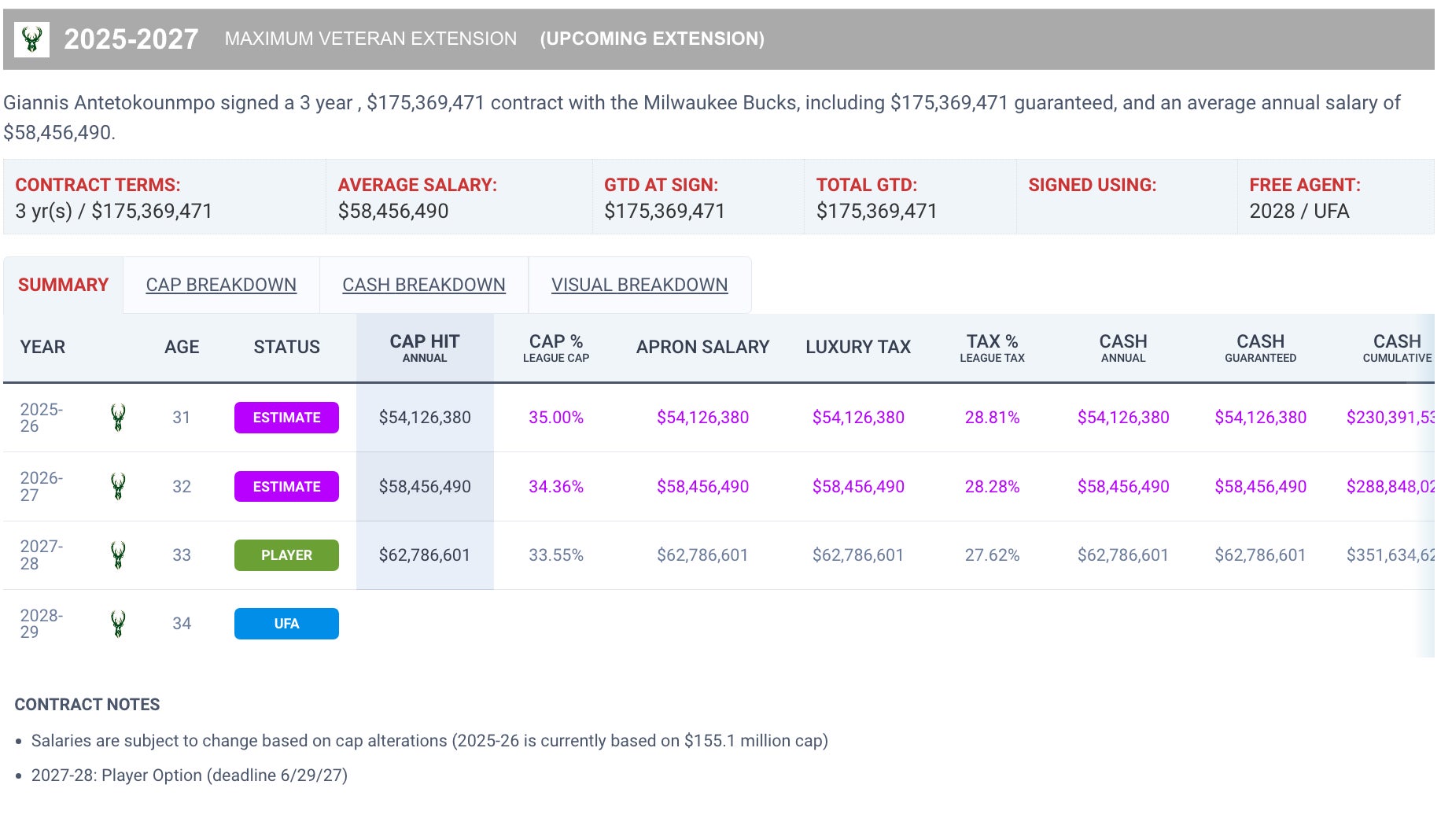Click the Apron Salary column header
The width and height of the screenshot is (1452, 840).
tap(702, 348)
